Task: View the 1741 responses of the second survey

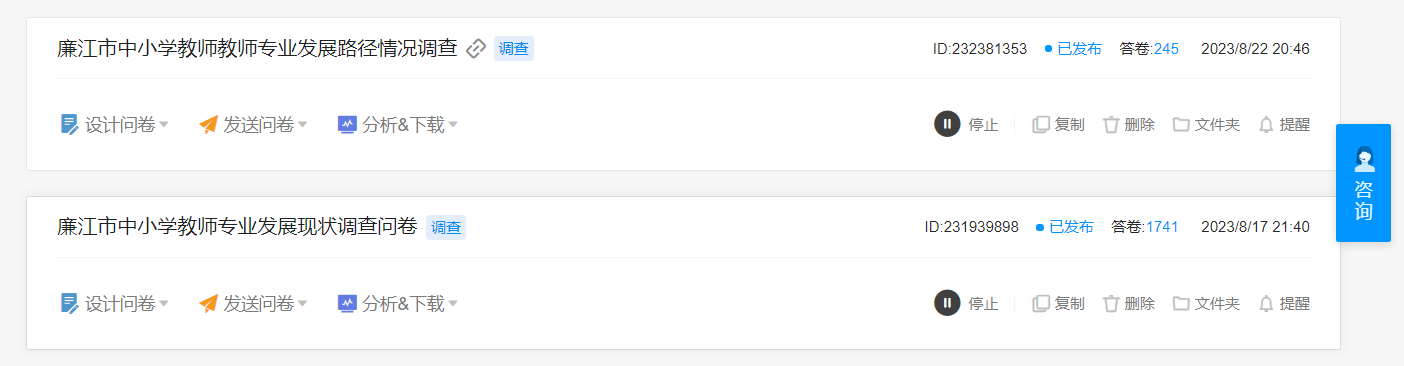Action: (1162, 227)
